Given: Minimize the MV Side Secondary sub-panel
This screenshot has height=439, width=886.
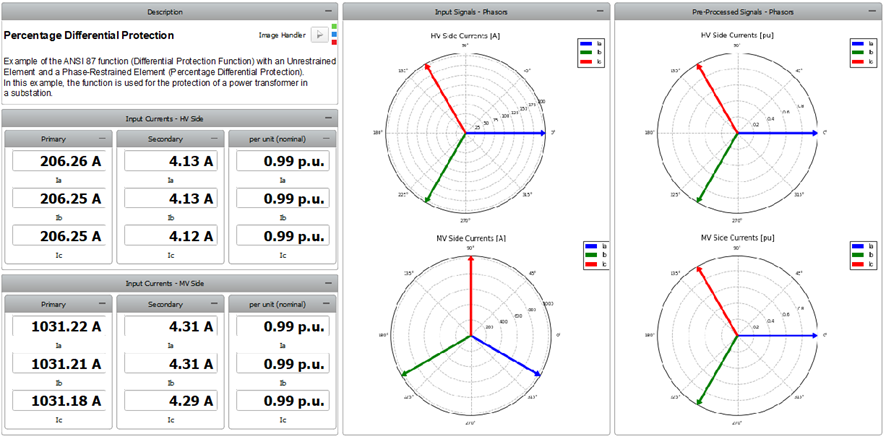Looking at the screenshot, I should tap(215, 305).
